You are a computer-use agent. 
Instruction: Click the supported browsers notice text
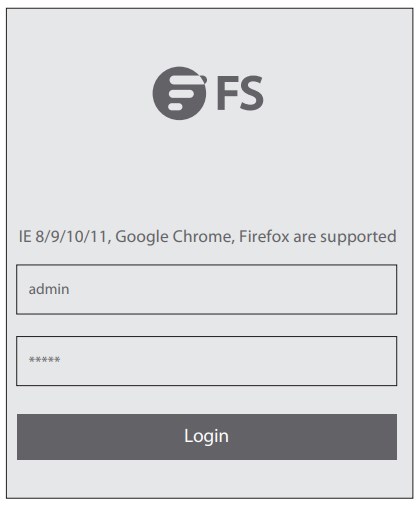[x=207, y=237]
